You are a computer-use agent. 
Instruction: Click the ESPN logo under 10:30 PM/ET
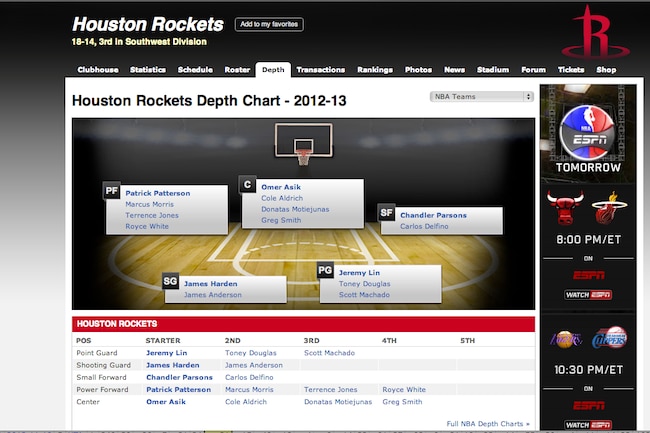589,405
